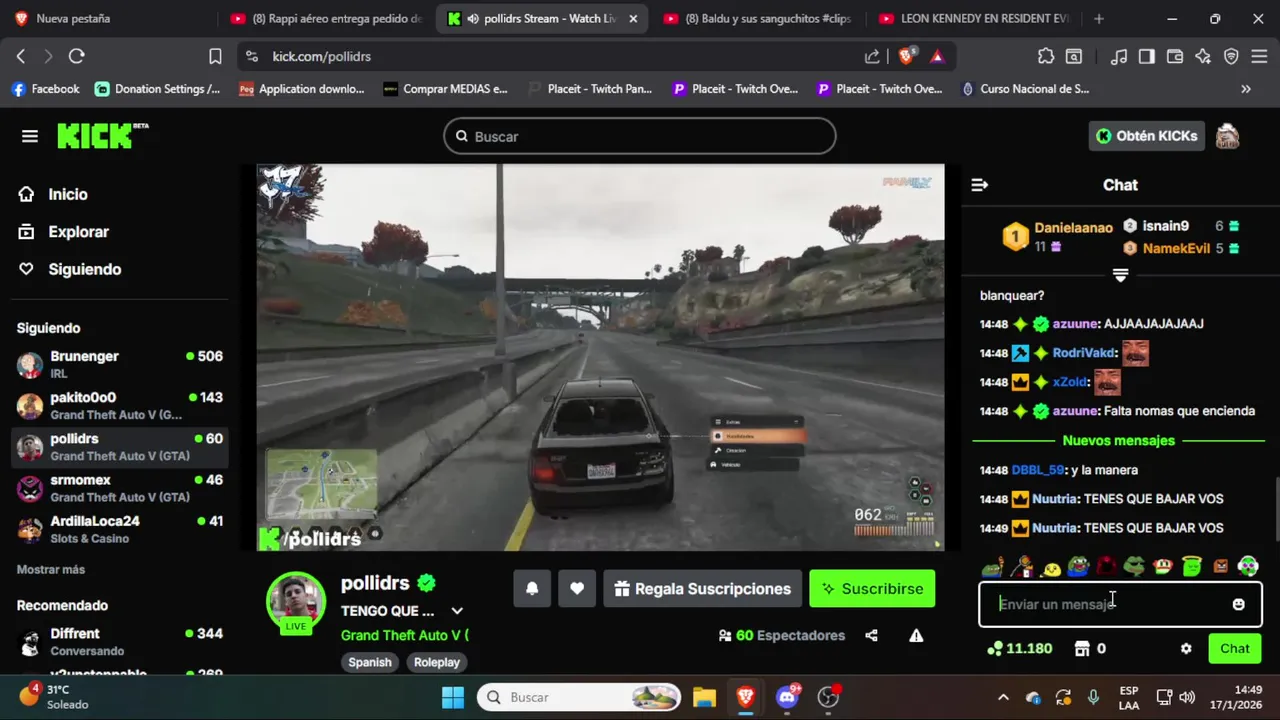
Task: Open Diffrent recommended channel
Action: click(x=120, y=642)
